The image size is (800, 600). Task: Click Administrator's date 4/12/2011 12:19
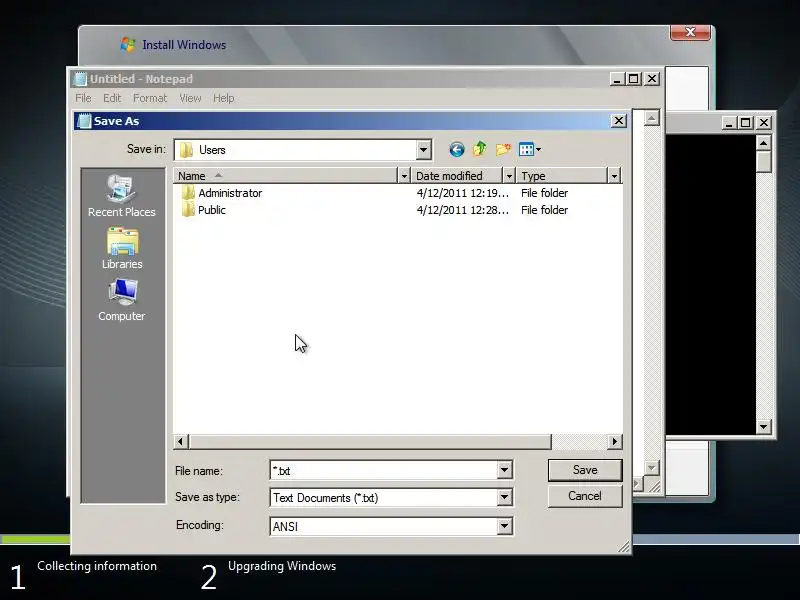(463, 193)
